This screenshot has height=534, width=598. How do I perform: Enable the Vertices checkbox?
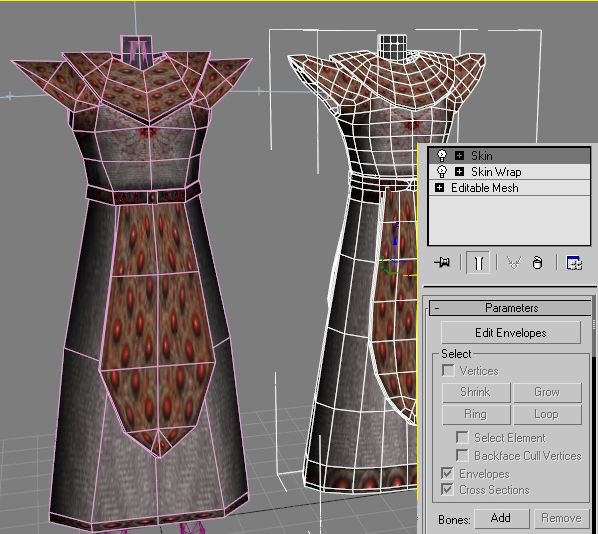point(448,370)
